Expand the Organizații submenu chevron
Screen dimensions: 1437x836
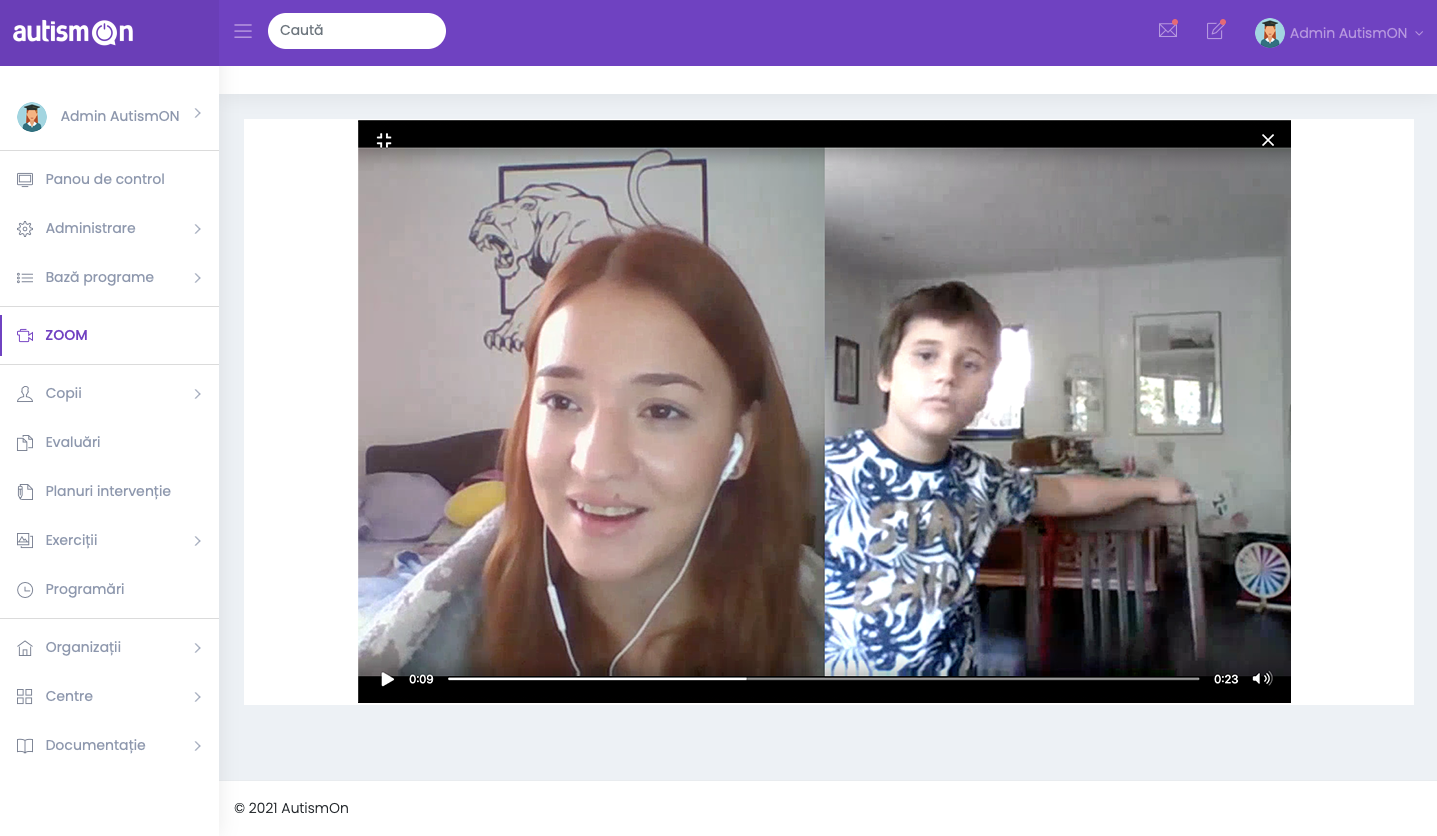197,648
